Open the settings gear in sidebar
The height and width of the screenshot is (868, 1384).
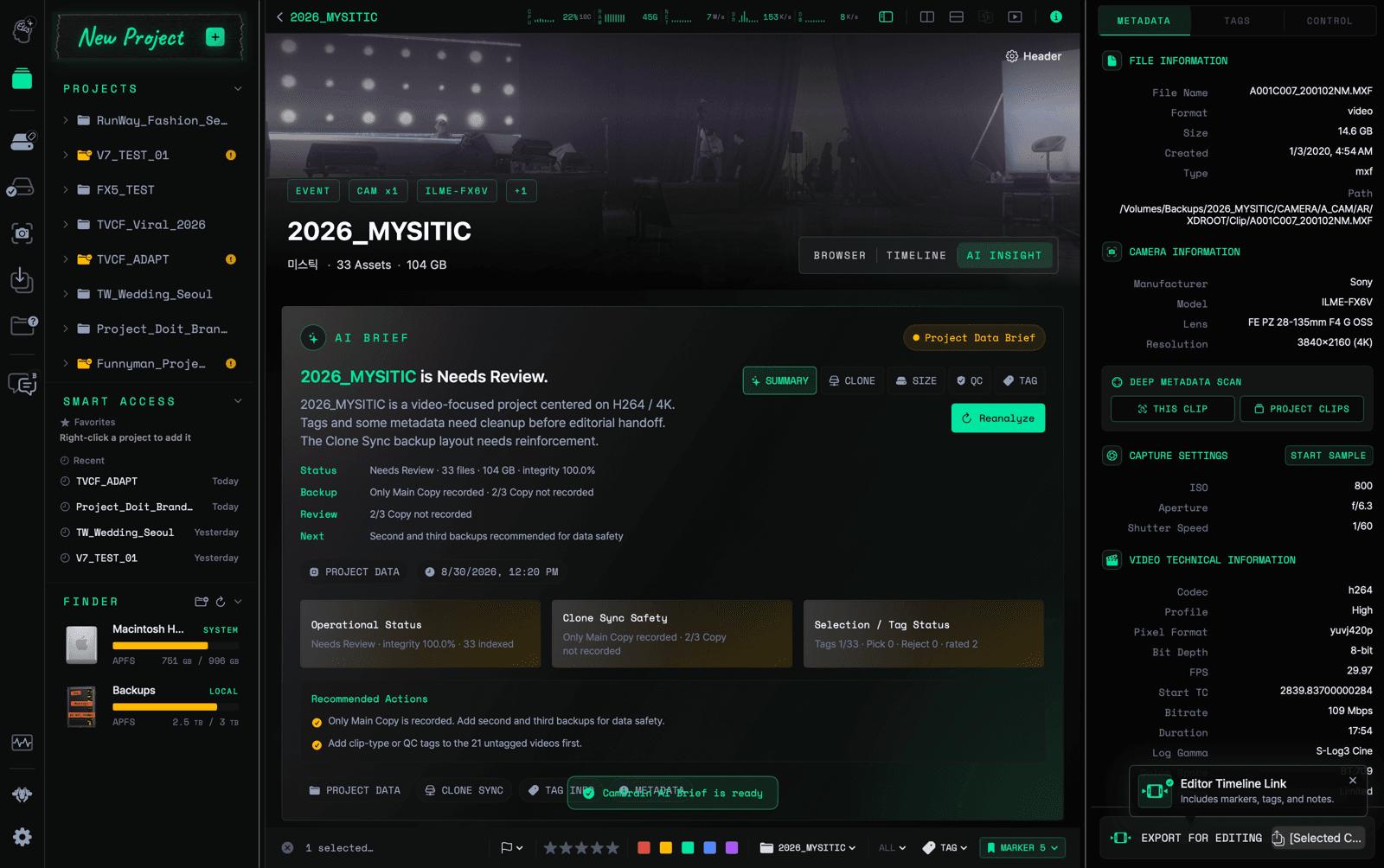(22, 837)
